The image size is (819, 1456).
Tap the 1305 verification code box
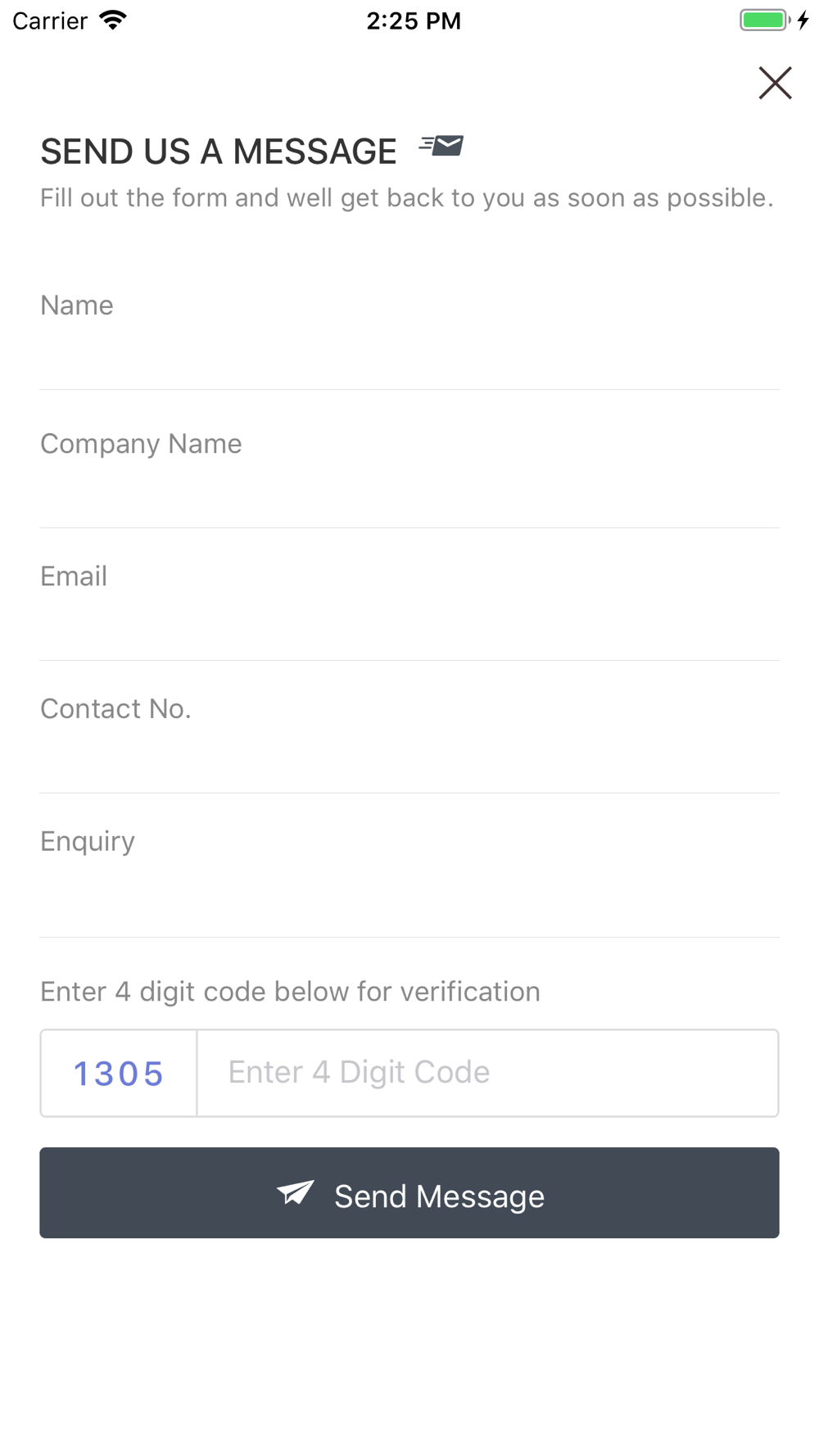coord(119,1073)
